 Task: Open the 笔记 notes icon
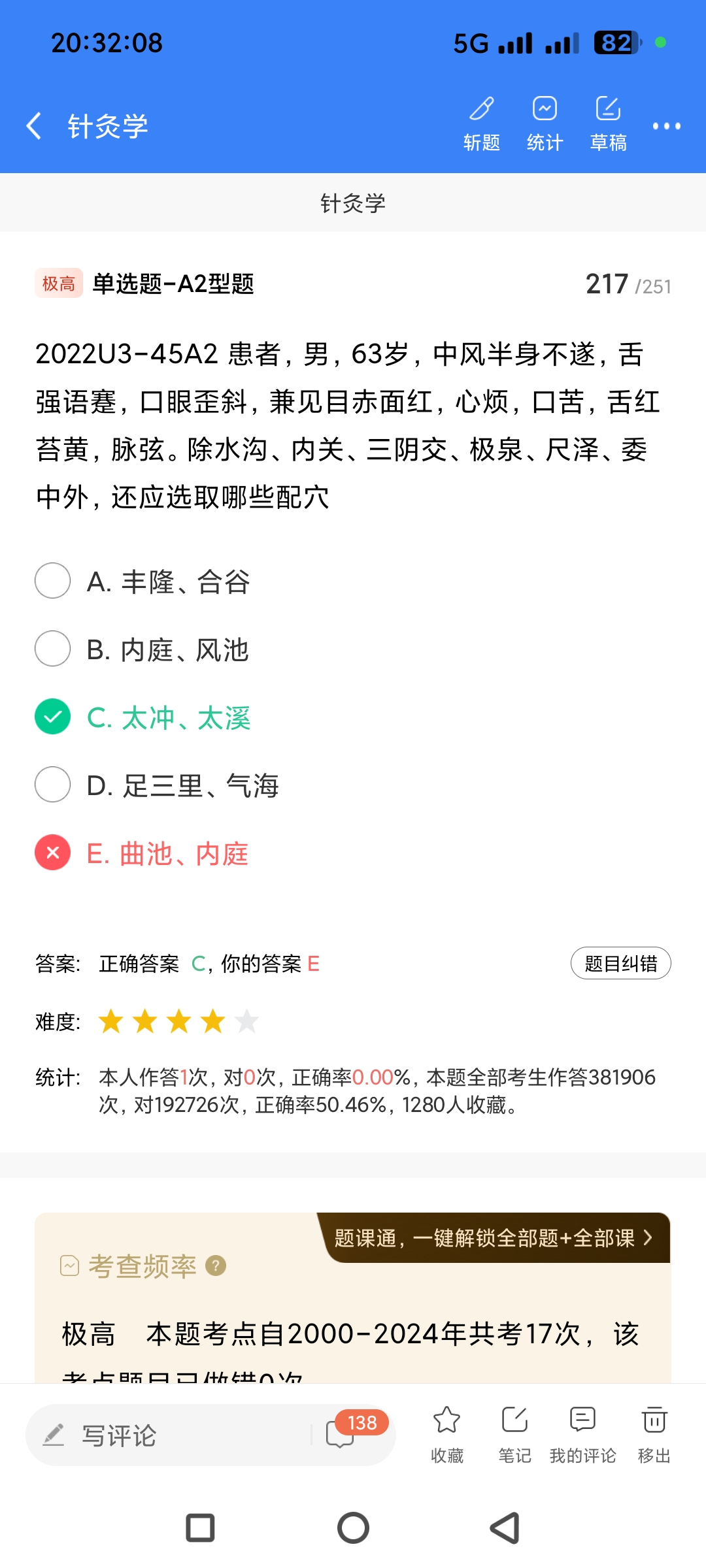[515, 1433]
